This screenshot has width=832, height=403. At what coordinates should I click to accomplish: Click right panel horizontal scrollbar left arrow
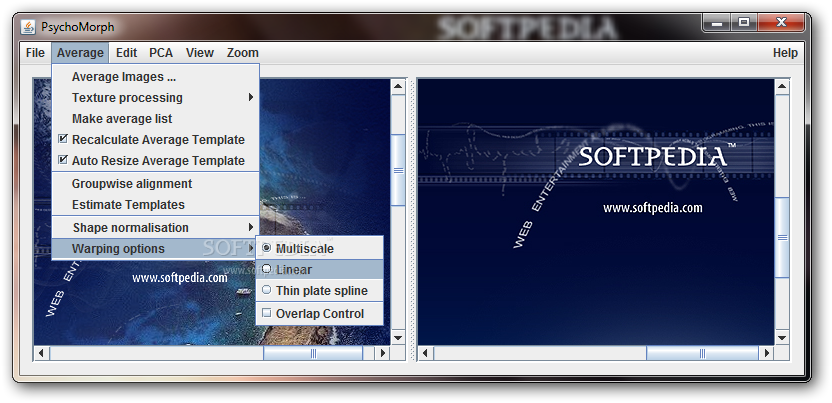click(x=426, y=353)
